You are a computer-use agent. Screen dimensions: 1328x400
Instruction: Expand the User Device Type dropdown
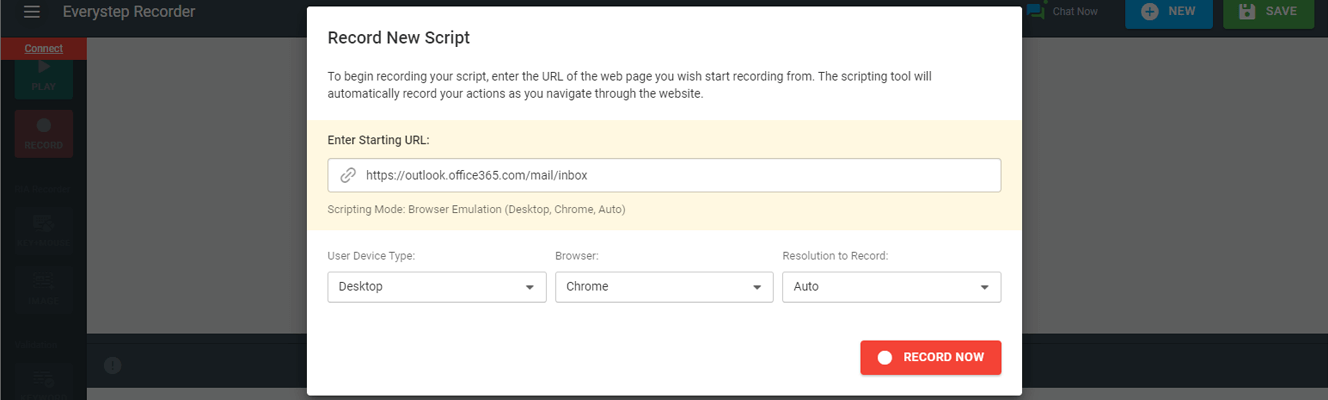pyautogui.click(x=437, y=286)
